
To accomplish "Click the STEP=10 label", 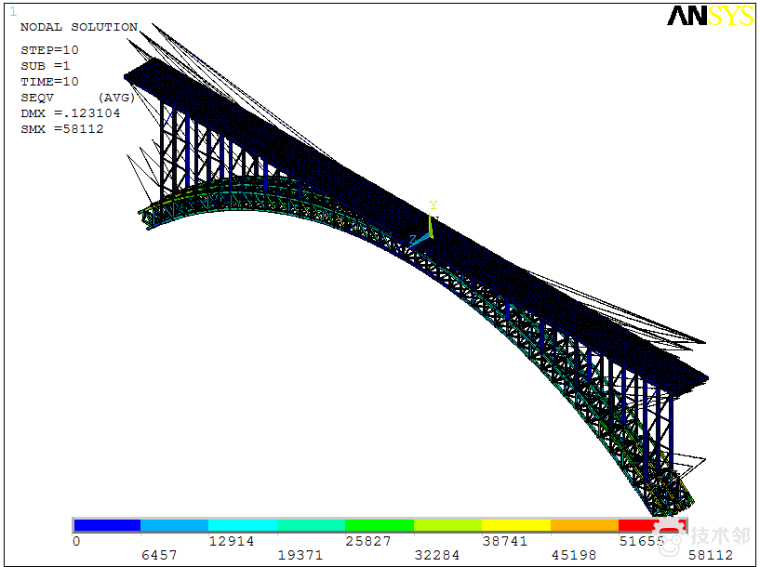I will click(49, 50).
